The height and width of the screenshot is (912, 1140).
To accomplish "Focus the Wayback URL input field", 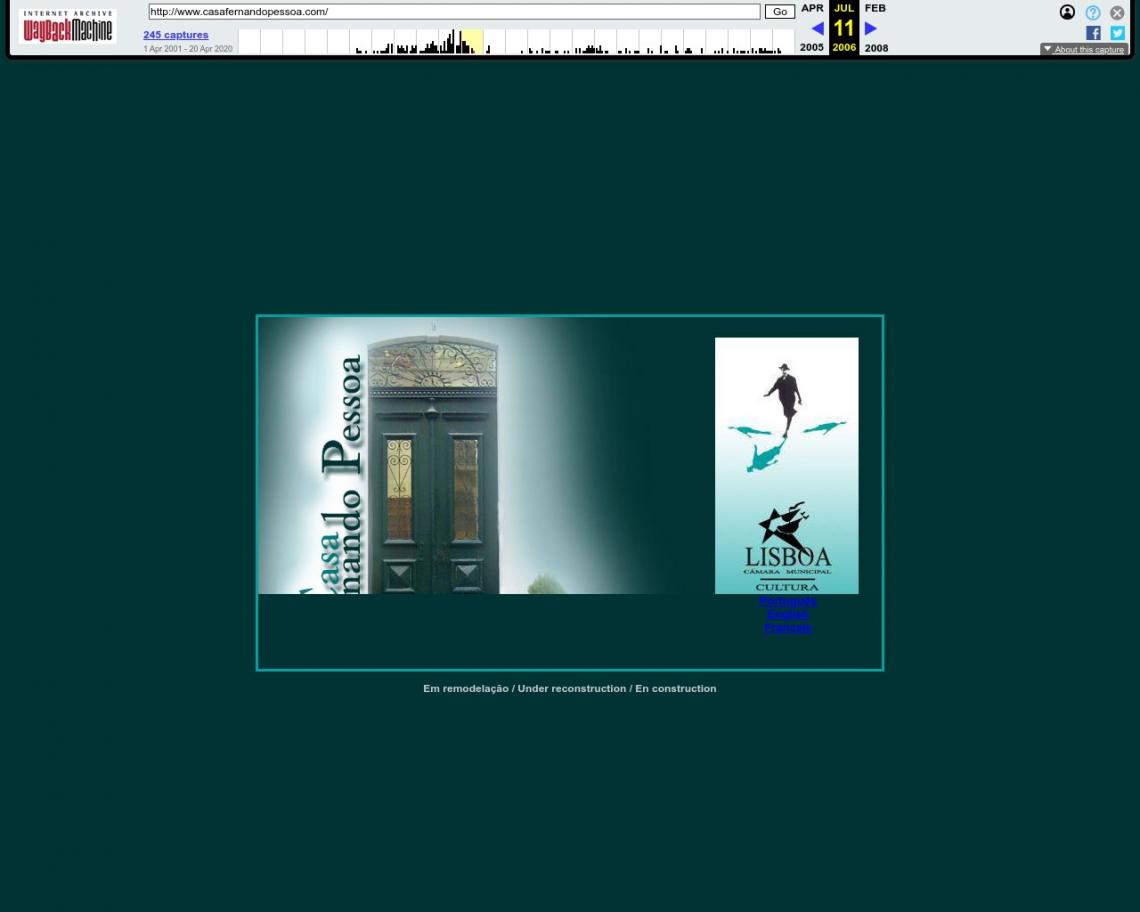I will point(454,12).
